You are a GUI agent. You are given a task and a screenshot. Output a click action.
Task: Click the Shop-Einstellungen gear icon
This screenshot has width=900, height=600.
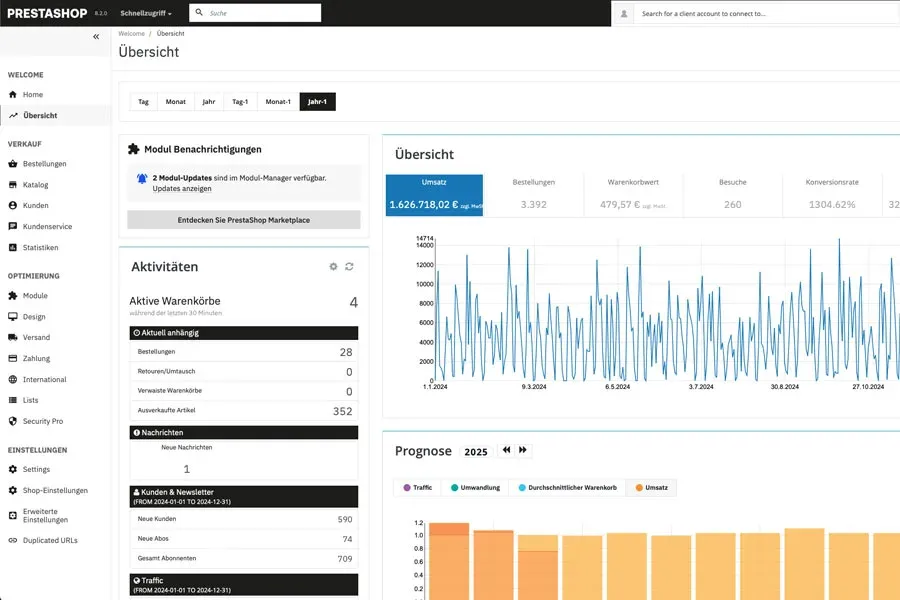(13, 490)
